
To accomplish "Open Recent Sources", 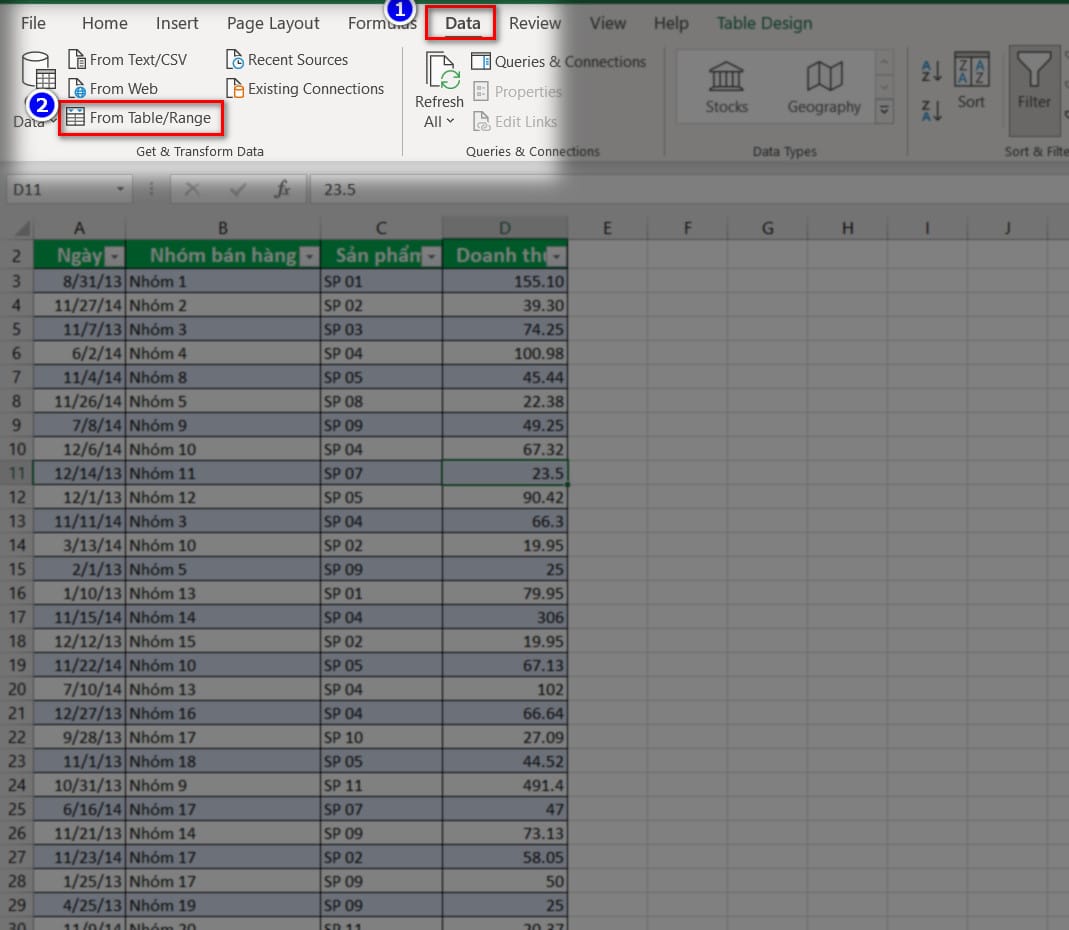I will coord(287,60).
